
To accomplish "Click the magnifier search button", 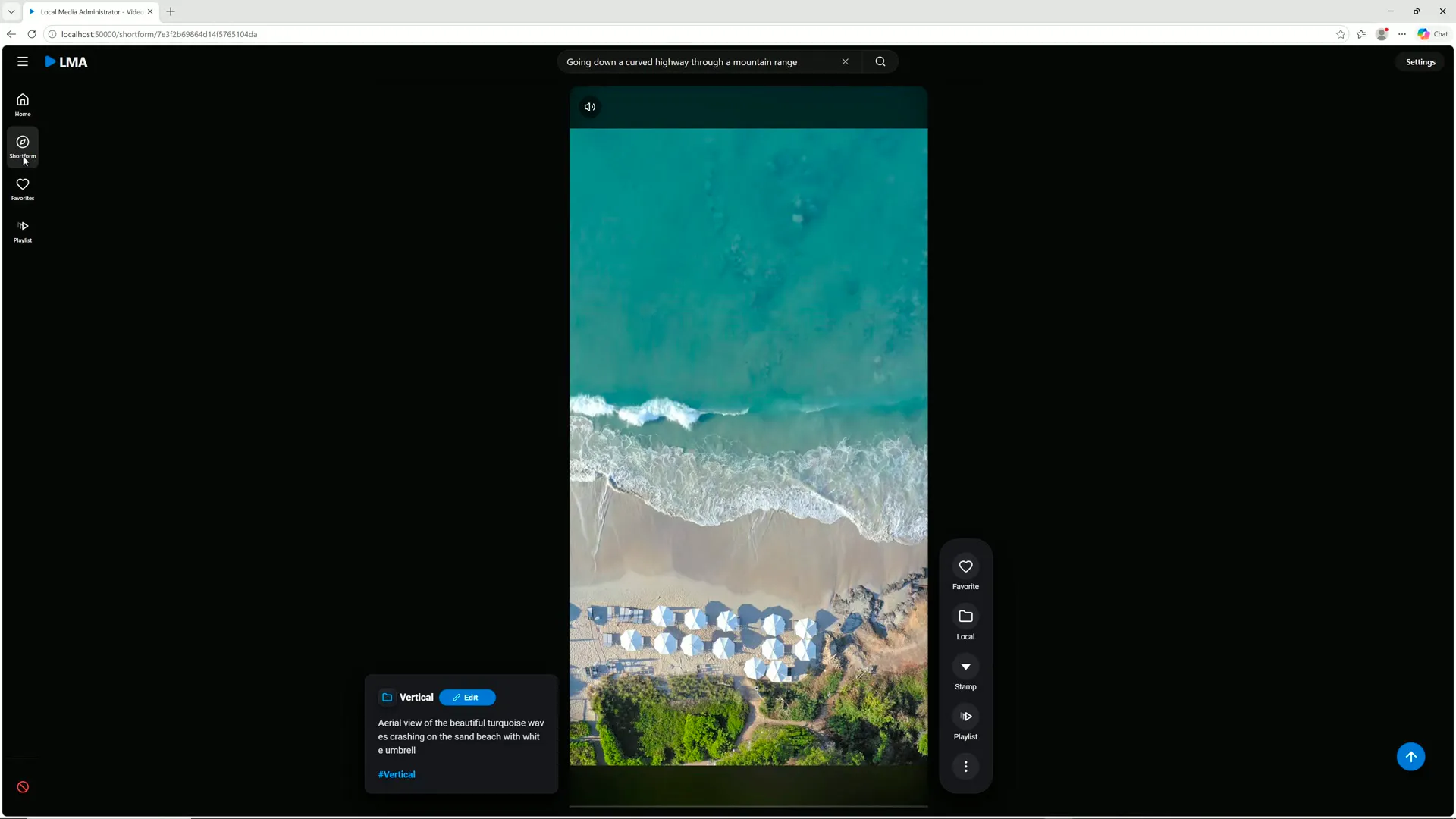I will point(880,62).
